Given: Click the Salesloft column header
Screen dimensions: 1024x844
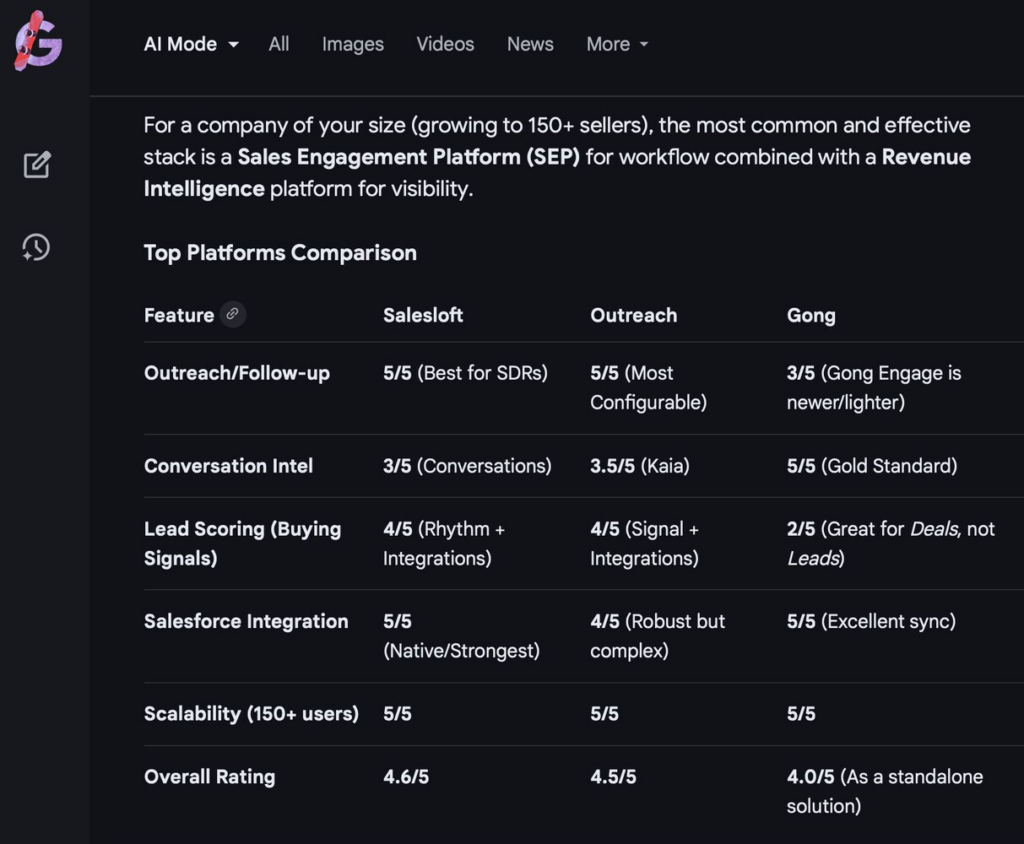Looking at the screenshot, I should [423, 315].
